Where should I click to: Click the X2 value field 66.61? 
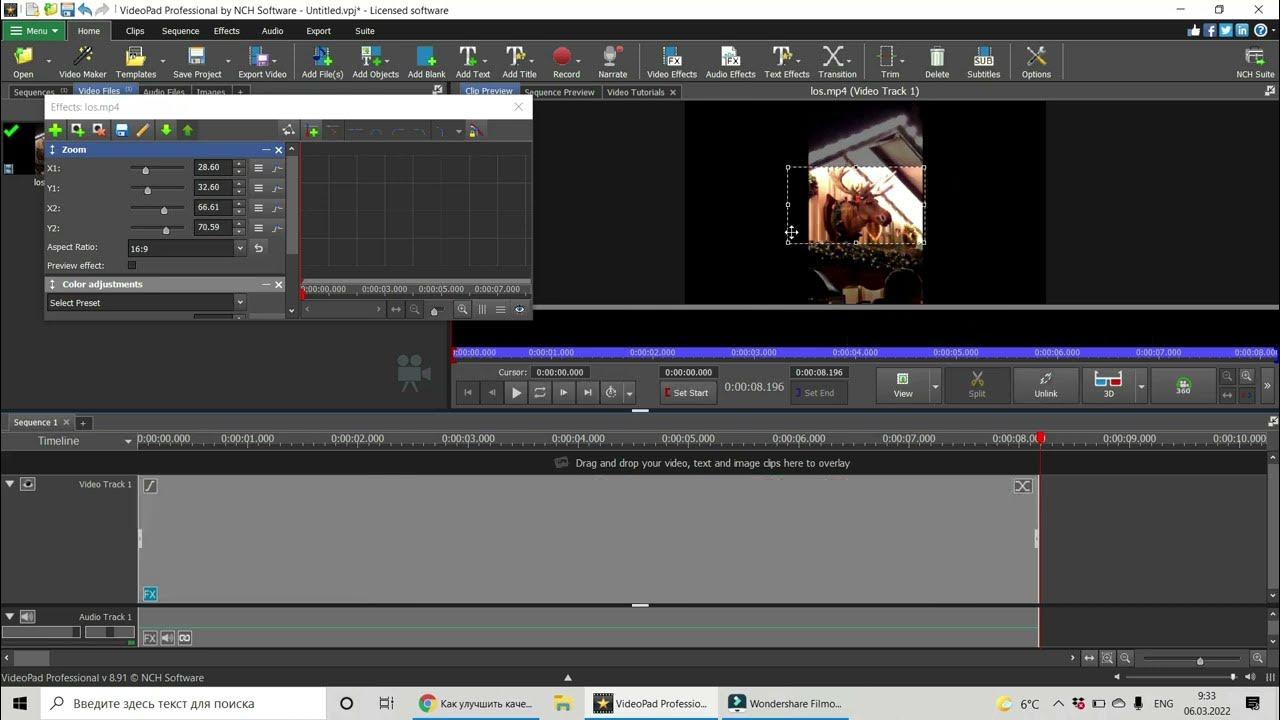pos(213,207)
